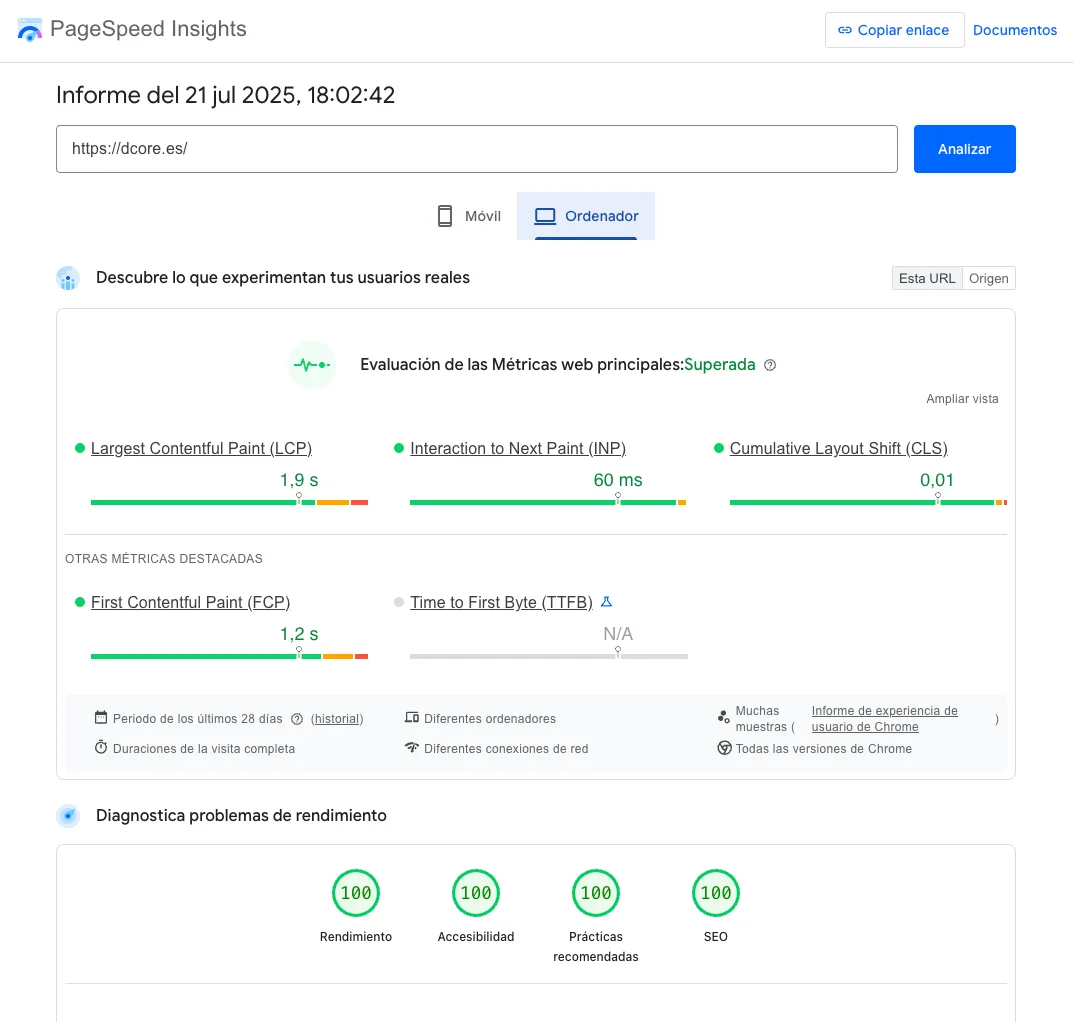Click the SEO score gauge
The height and width of the screenshot is (1022, 1073).
coord(716,893)
